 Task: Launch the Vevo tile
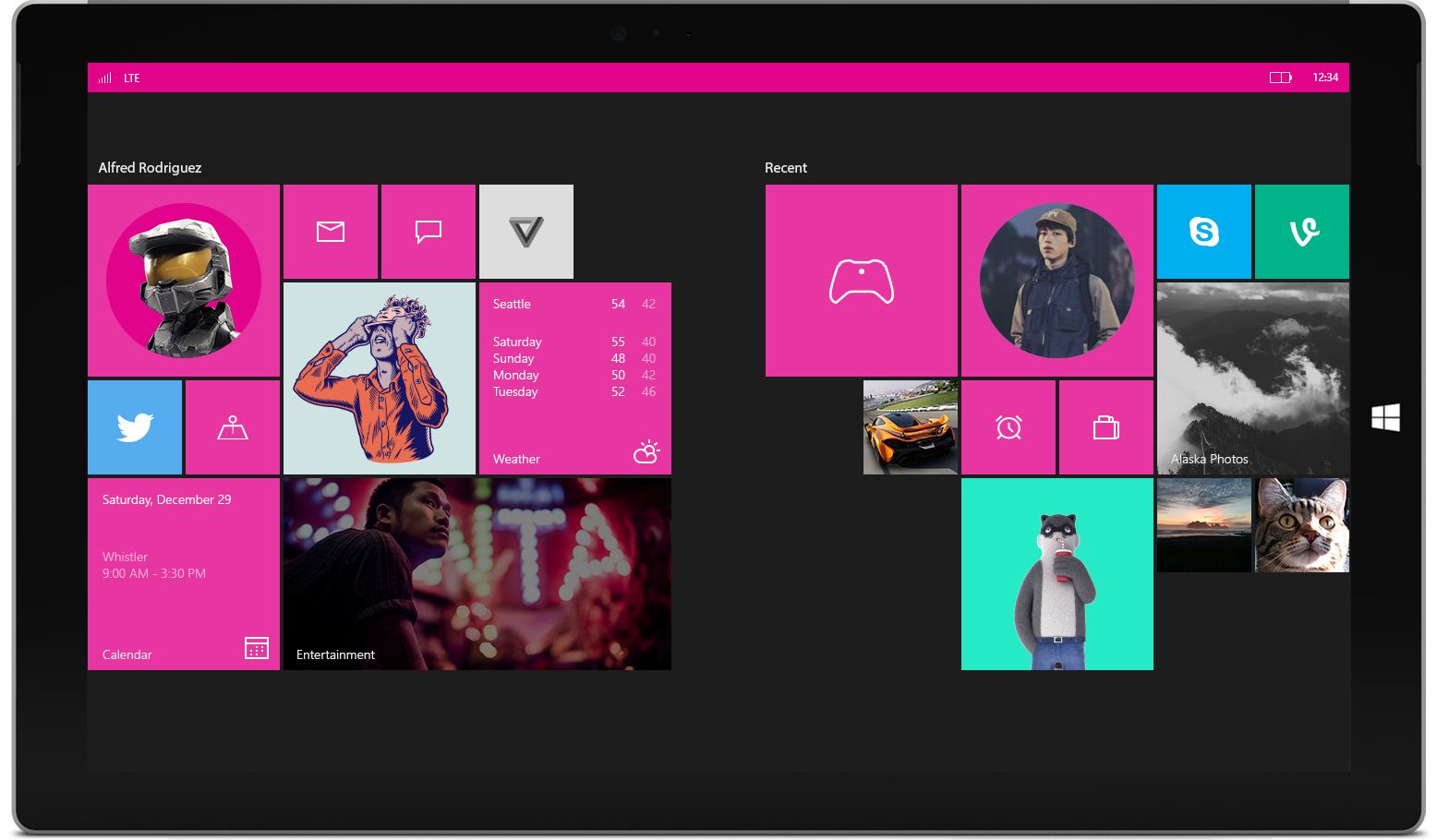pyautogui.click(x=525, y=231)
